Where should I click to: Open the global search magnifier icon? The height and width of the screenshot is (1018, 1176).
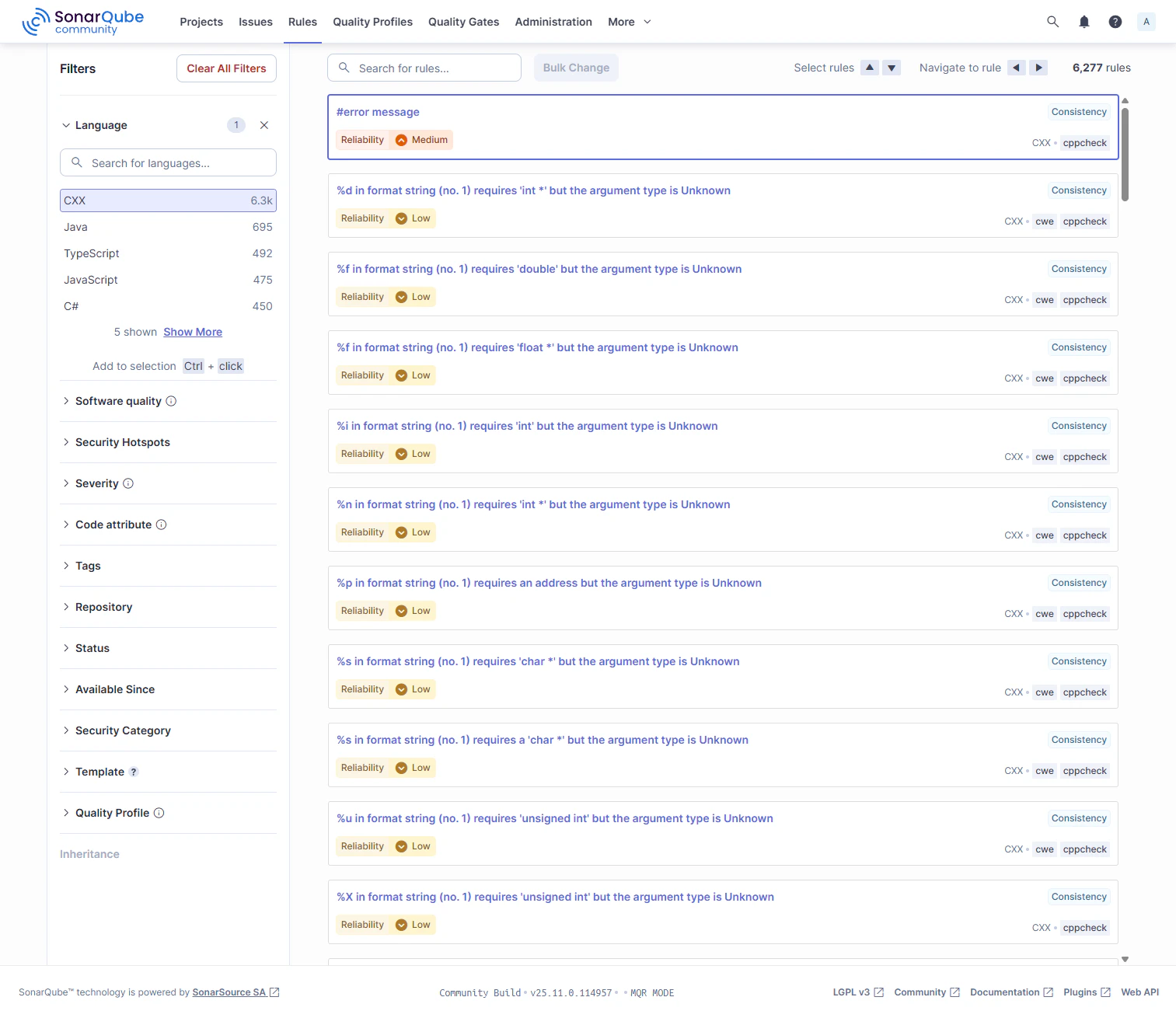1052,22
